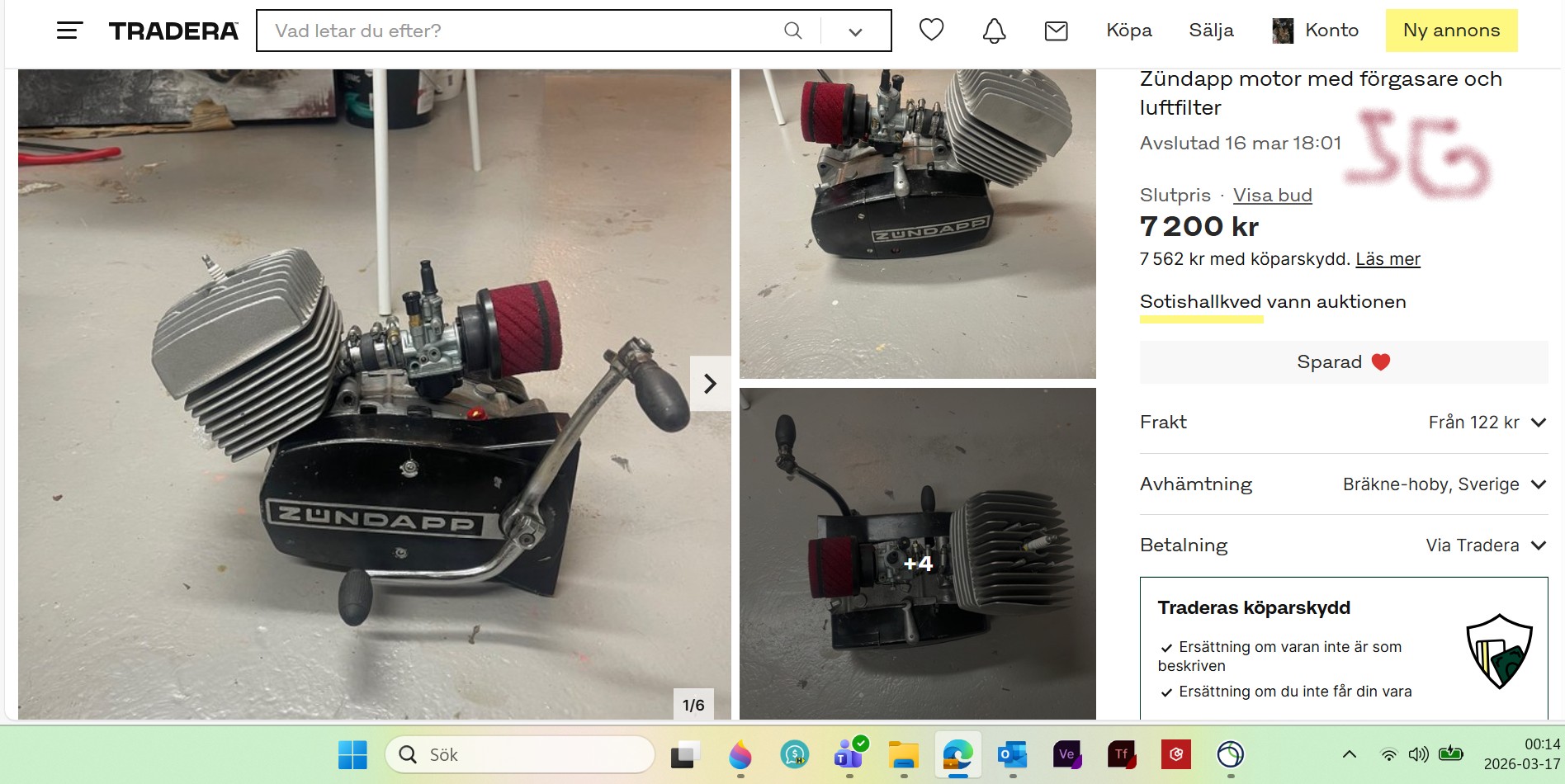This screenshot has width=1565, height=784.
Task: Expand the Frakt shipping options
Action: point(1538,423)
